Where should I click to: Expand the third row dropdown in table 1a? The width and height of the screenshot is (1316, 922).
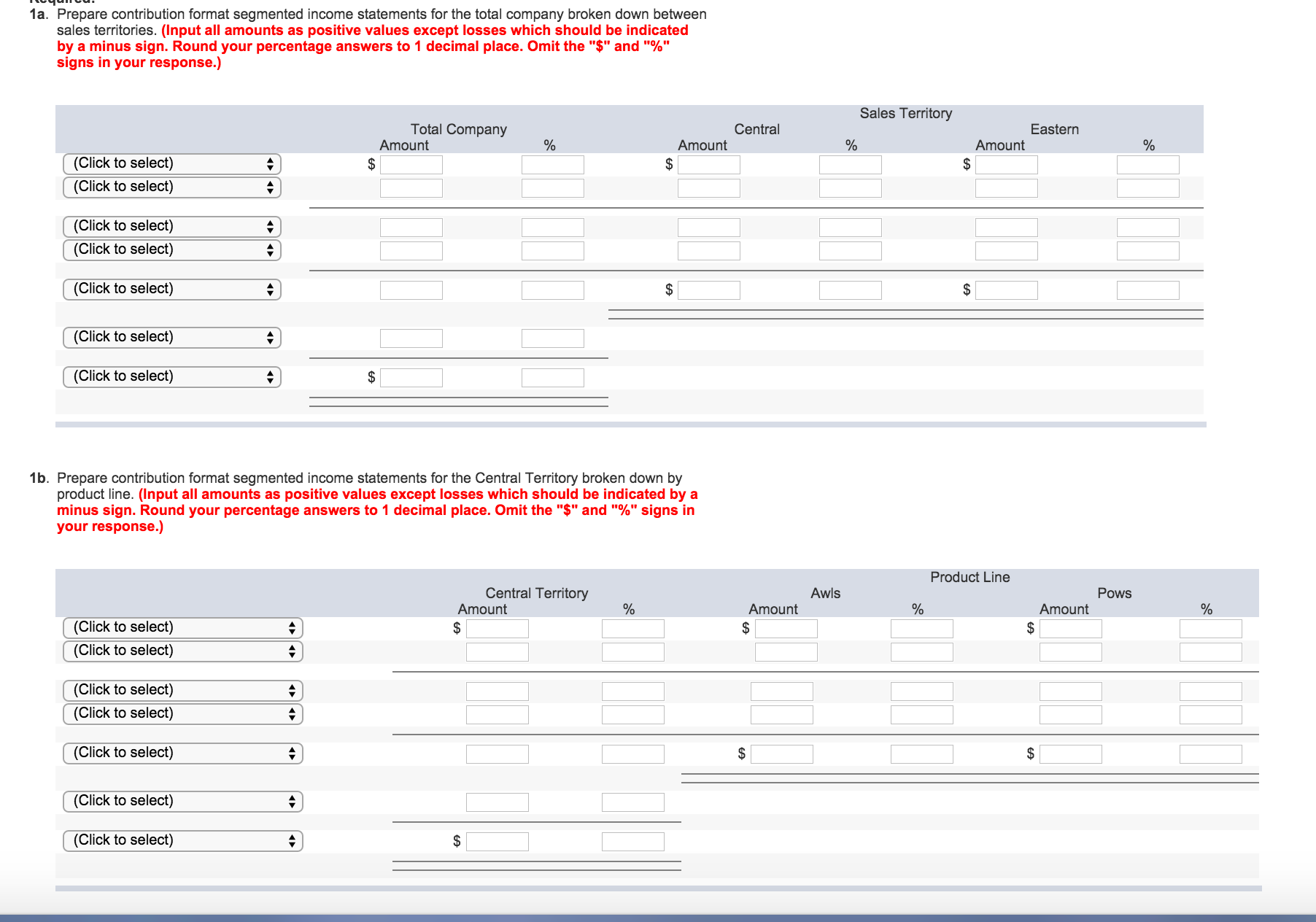[x=171, y=226]
